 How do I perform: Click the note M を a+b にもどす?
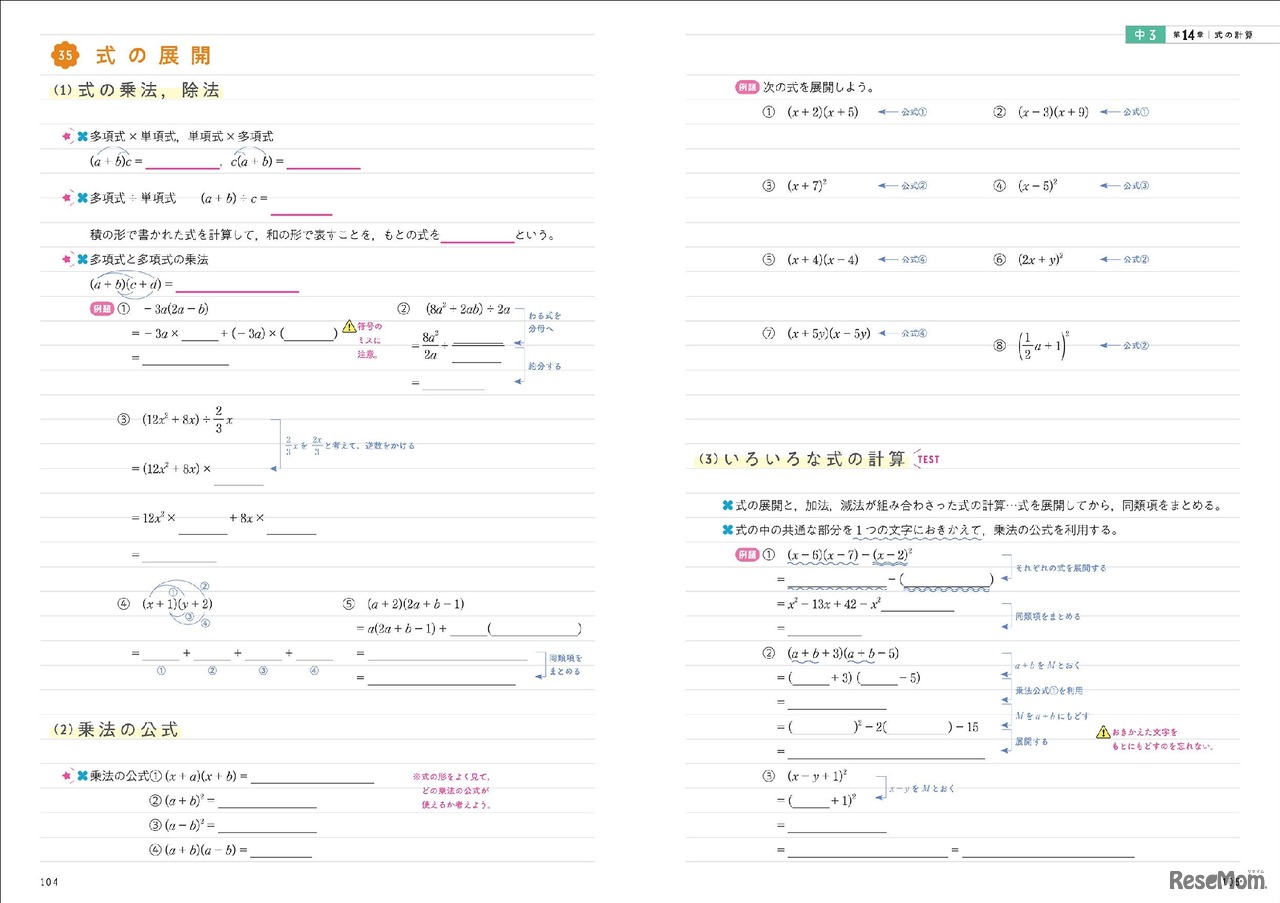click(x=1053, y=716)
